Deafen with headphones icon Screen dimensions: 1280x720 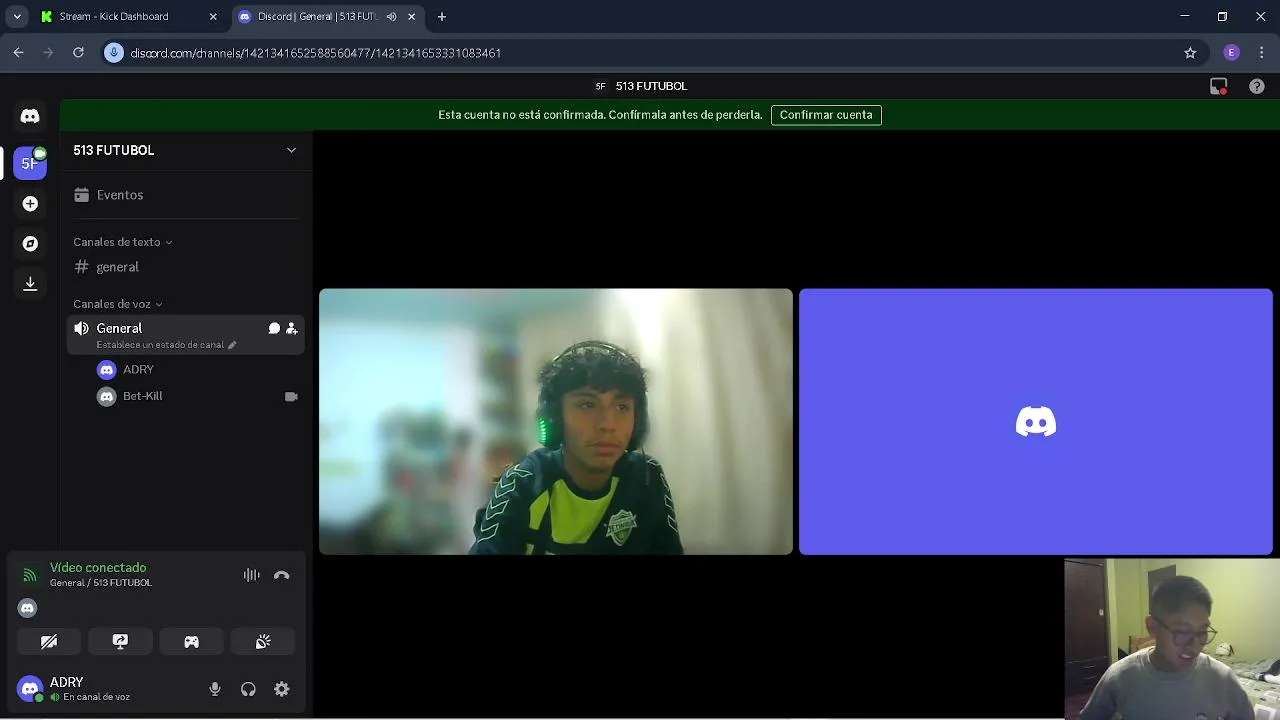pos(248,689)
